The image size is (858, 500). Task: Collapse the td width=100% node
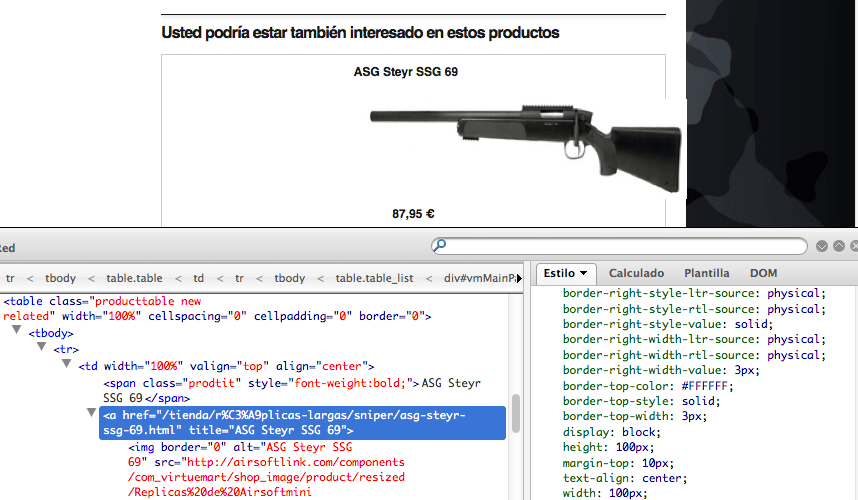pos(67,363)
